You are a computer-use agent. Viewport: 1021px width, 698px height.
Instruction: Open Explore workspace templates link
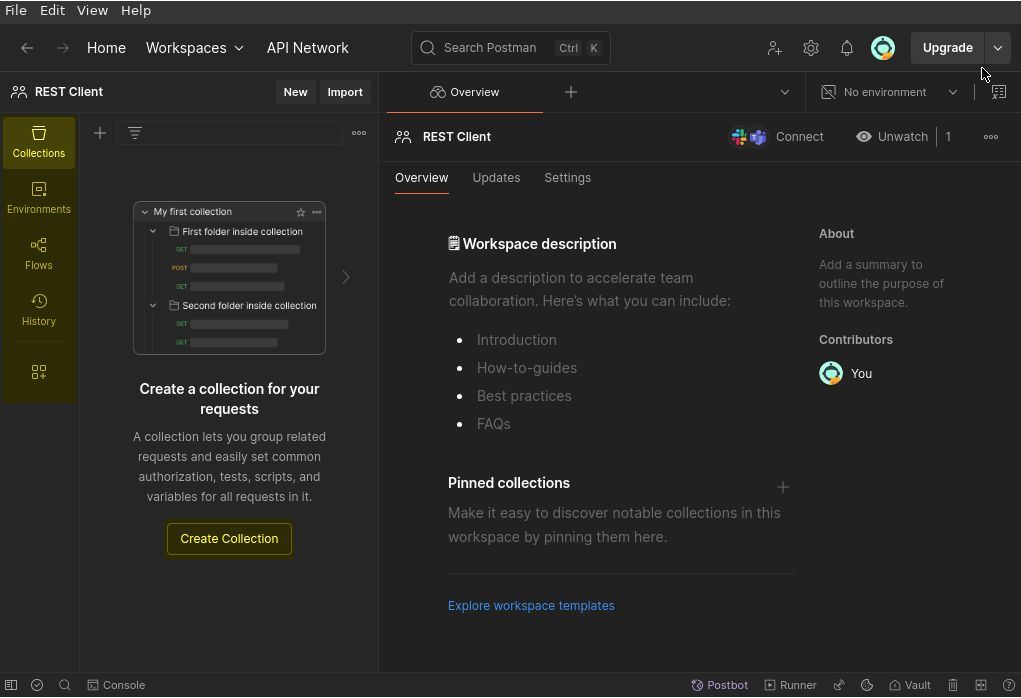pyautogui.click(x=531, y=606)
